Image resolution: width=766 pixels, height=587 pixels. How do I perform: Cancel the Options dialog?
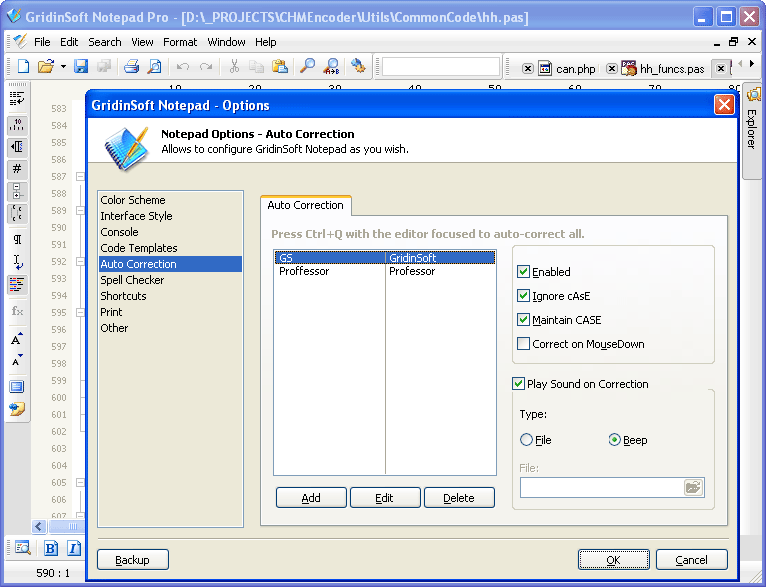pos(692,560)
